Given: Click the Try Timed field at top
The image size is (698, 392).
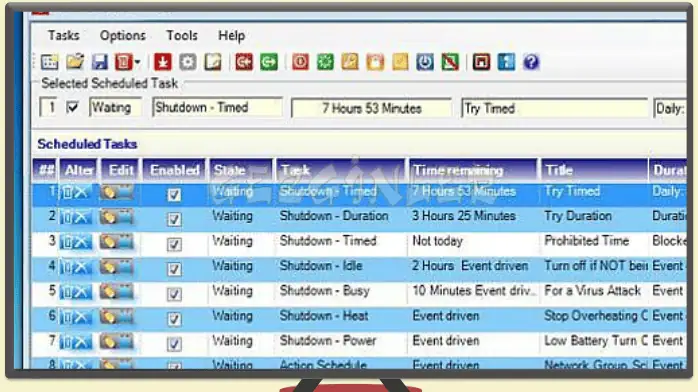Looking at the screenshot, I should pyautogui.click(x=555, y=108).
